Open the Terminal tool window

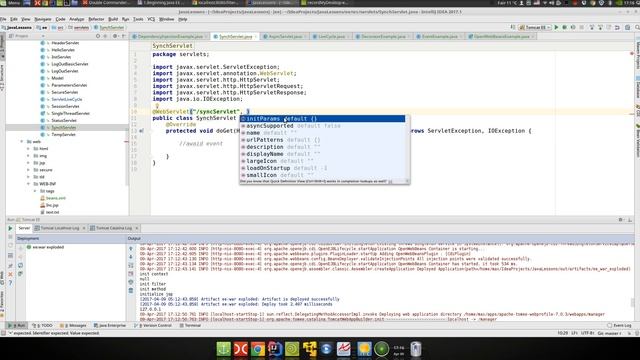coord(190,326)
